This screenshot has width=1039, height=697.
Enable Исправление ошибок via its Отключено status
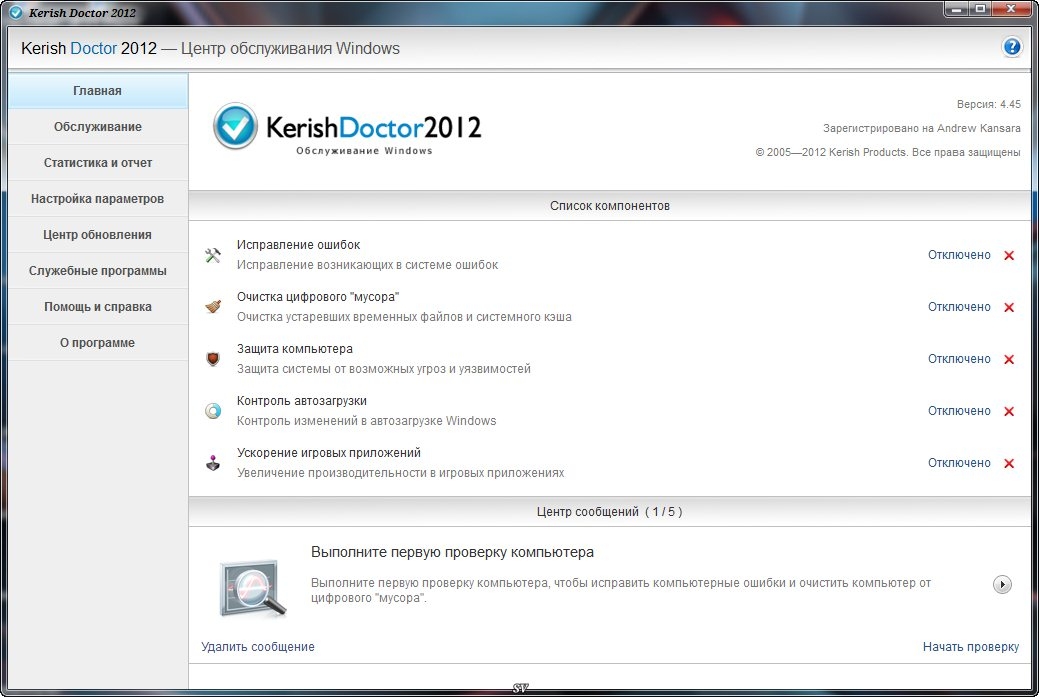point(958,255)
